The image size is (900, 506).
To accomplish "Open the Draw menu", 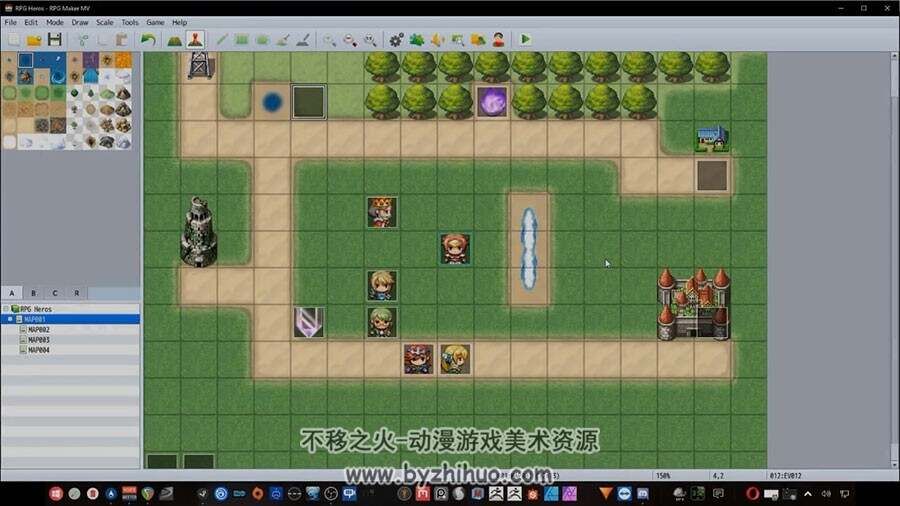I will [80, 22].
